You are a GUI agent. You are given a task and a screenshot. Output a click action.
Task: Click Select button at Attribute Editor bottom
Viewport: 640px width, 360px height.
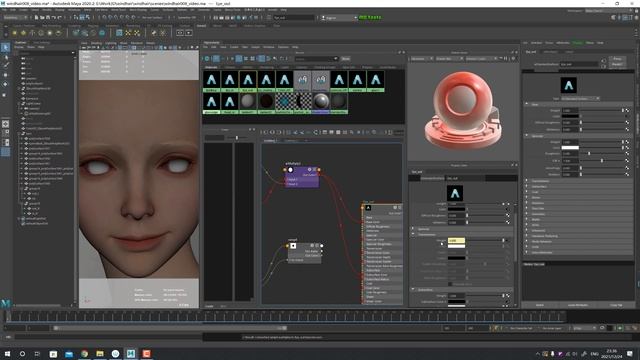point(540,305)
